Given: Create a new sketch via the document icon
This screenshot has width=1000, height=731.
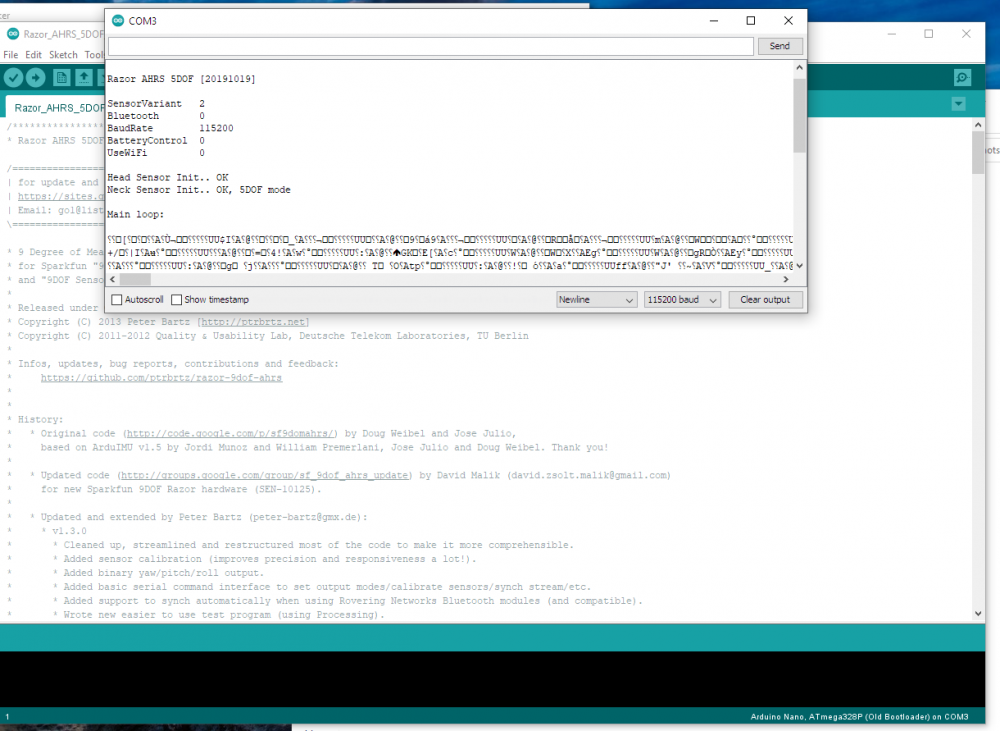Looking at the screenshot, I should point(61,77).
